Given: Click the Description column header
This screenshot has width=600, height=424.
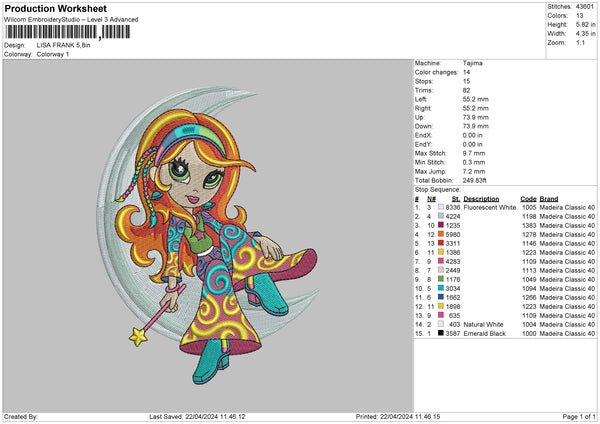Looking at the screenshot, I should click(x=481, y=199).
